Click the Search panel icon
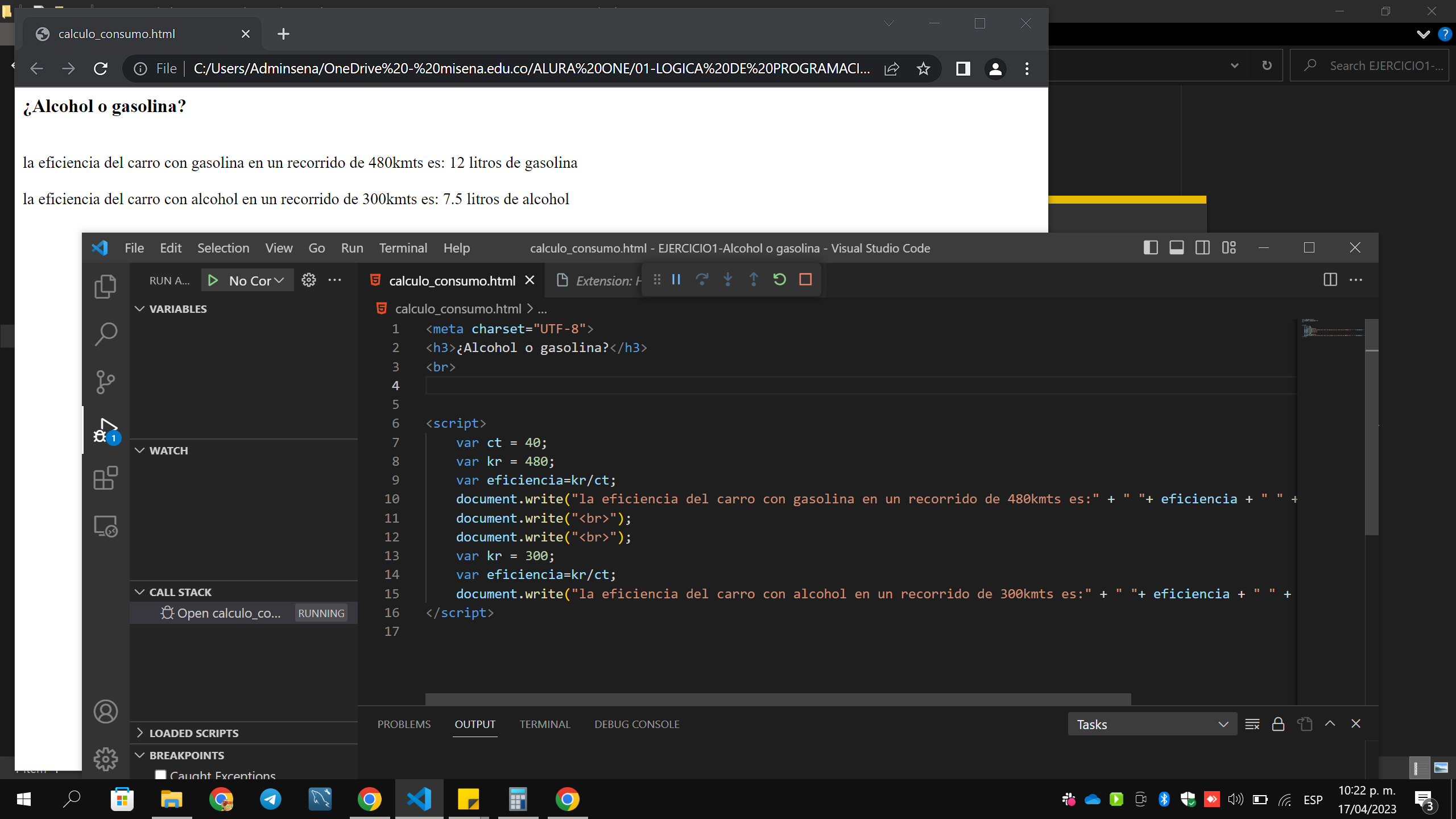The image size is (1456, 819). (106, 334)
